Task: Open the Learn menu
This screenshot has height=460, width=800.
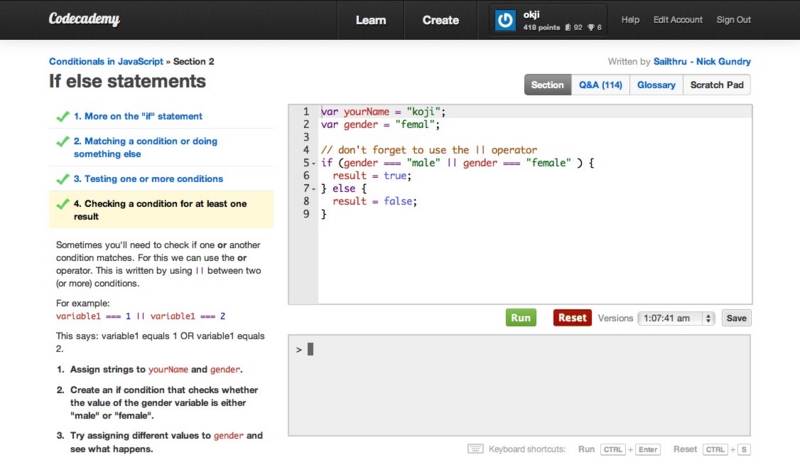Action: click(371, 20)
